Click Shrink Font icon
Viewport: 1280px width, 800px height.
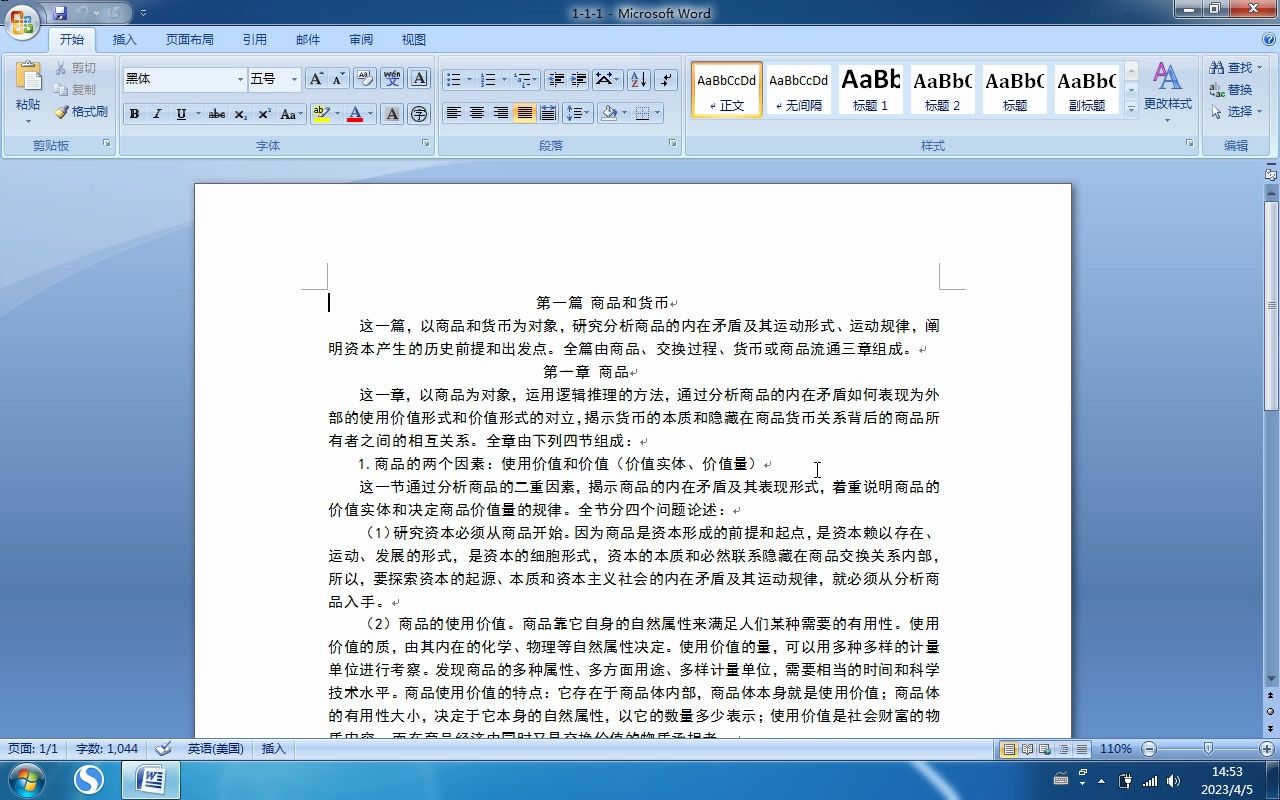(338, 79)
